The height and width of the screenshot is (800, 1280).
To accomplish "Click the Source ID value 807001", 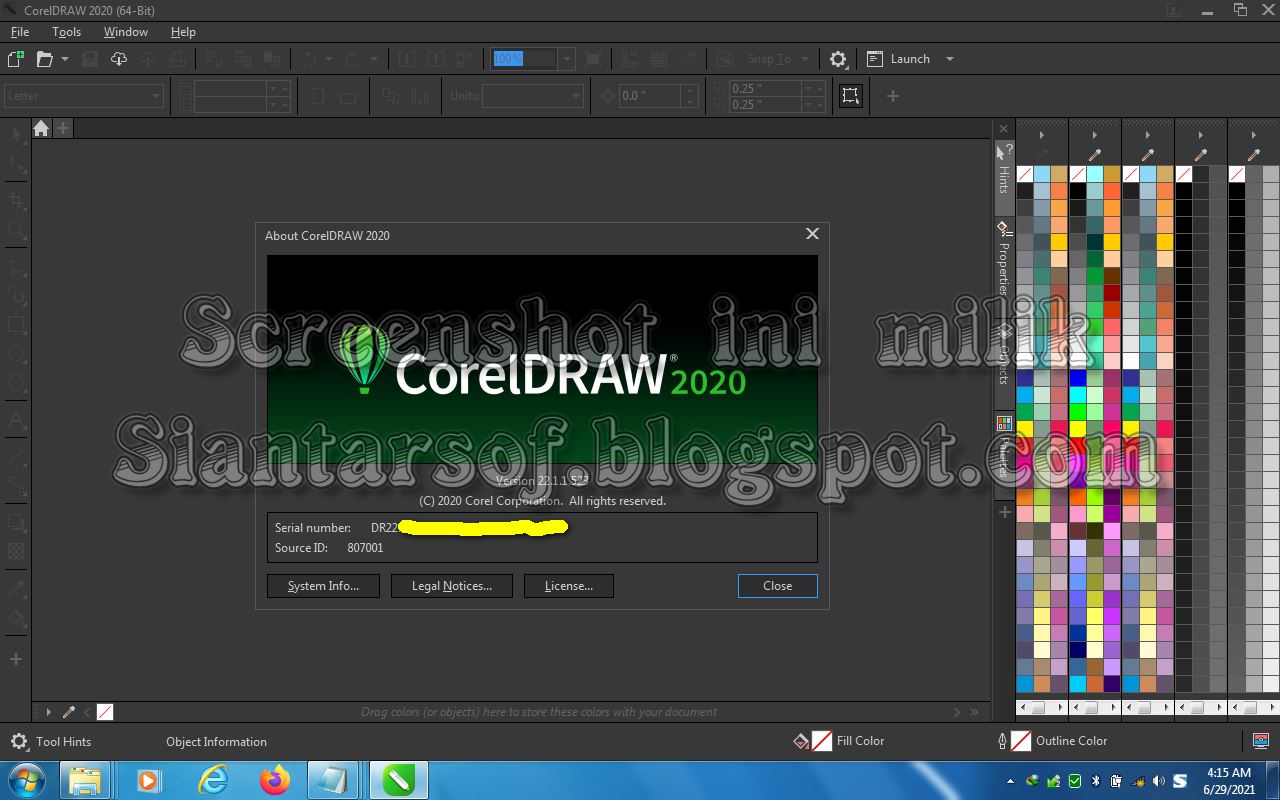I will (x=365, y=548).
